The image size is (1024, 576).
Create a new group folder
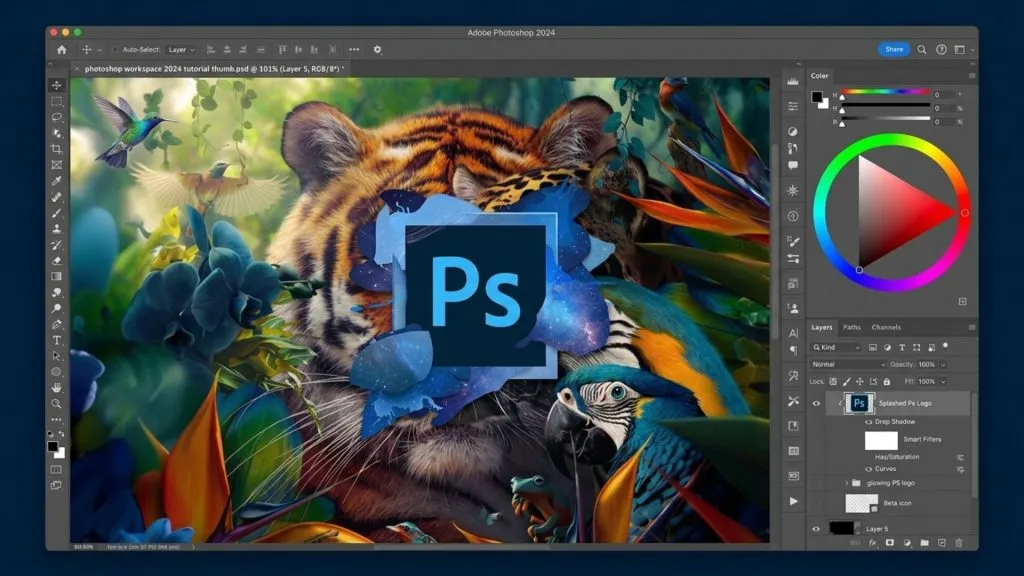click(924, 543)
